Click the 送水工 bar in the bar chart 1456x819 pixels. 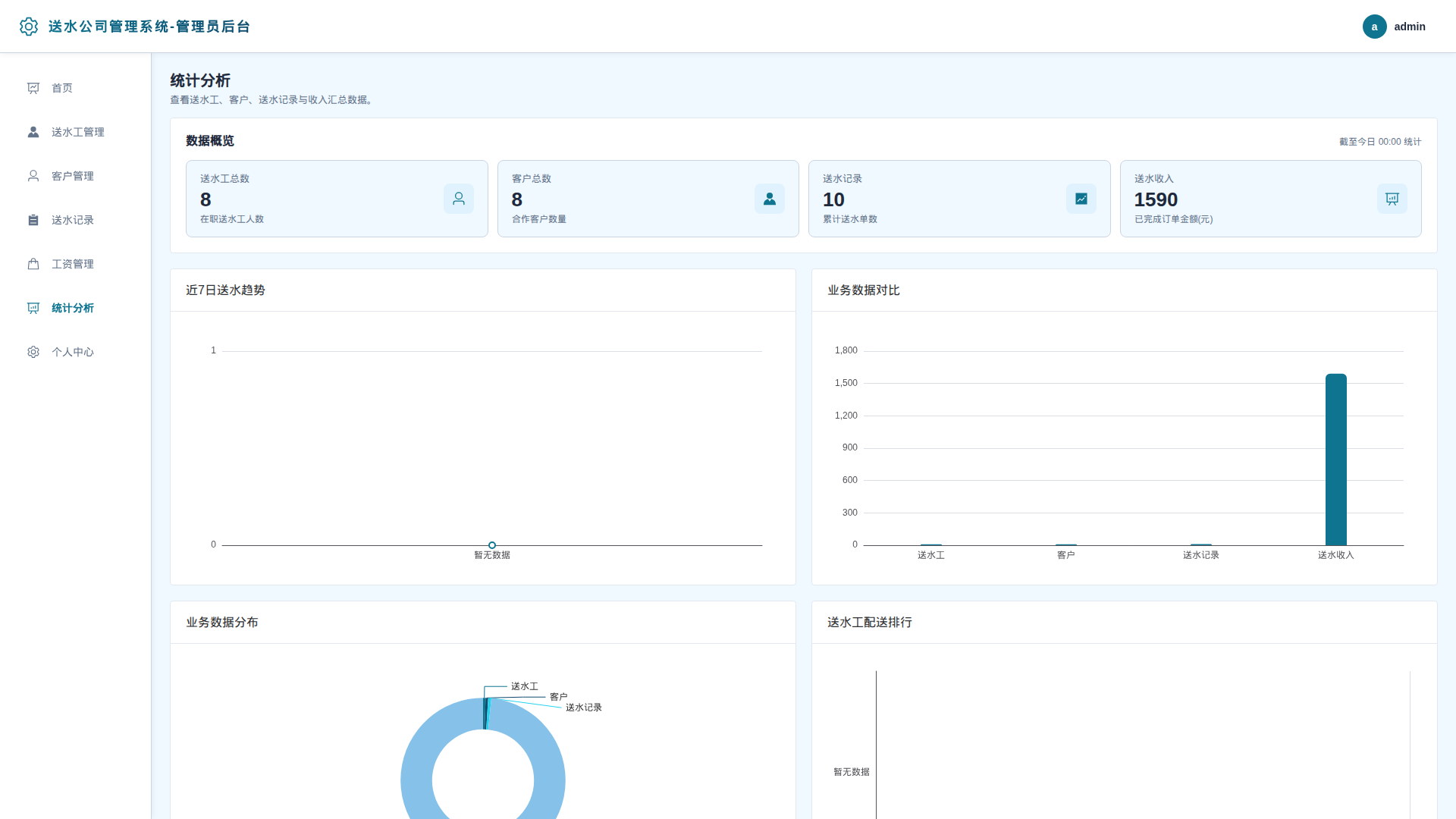tap(931, 544)
